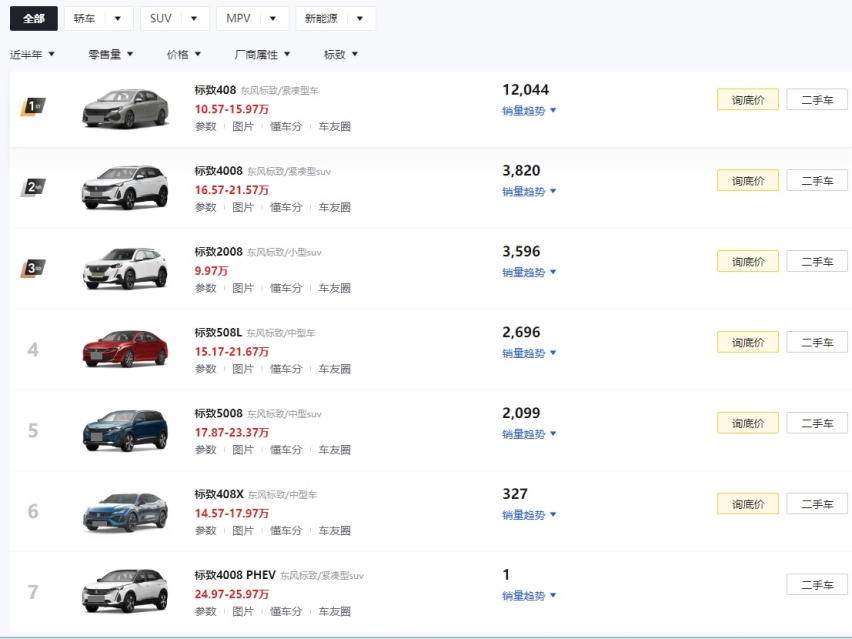The height and width of the screenshot is (639, 852).
Task: Expand 销量趋势 for 标致5008
Action: click(x=529, y=434)
